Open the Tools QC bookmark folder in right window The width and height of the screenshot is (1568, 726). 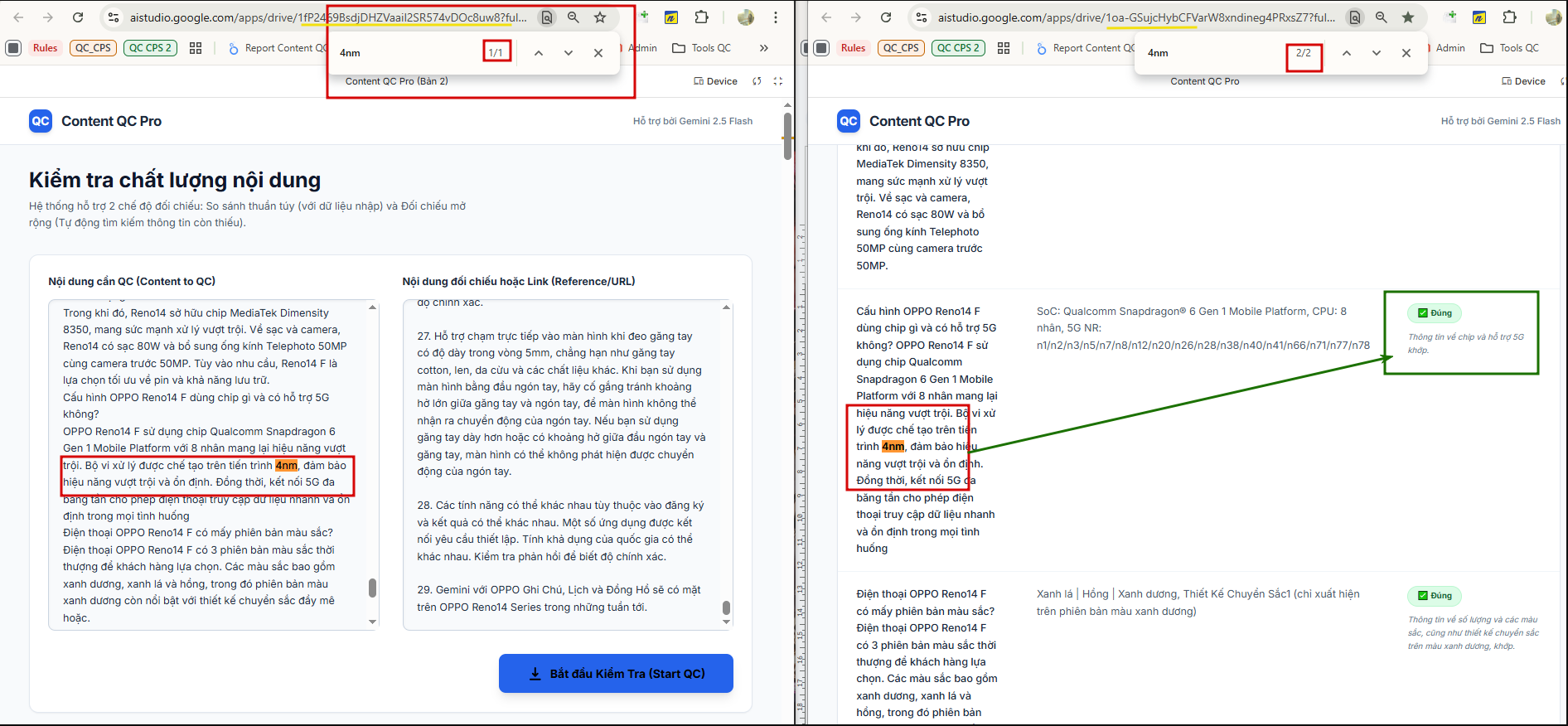(1510, 48)
